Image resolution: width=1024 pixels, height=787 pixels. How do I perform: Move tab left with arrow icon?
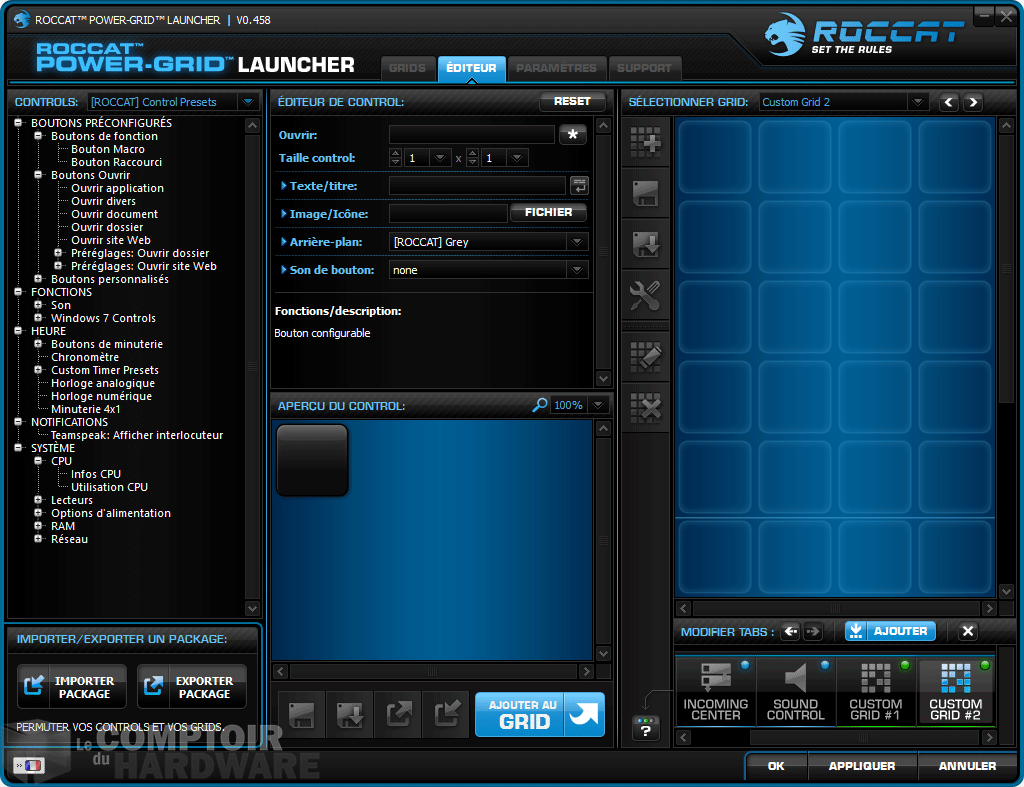[790, 631]
